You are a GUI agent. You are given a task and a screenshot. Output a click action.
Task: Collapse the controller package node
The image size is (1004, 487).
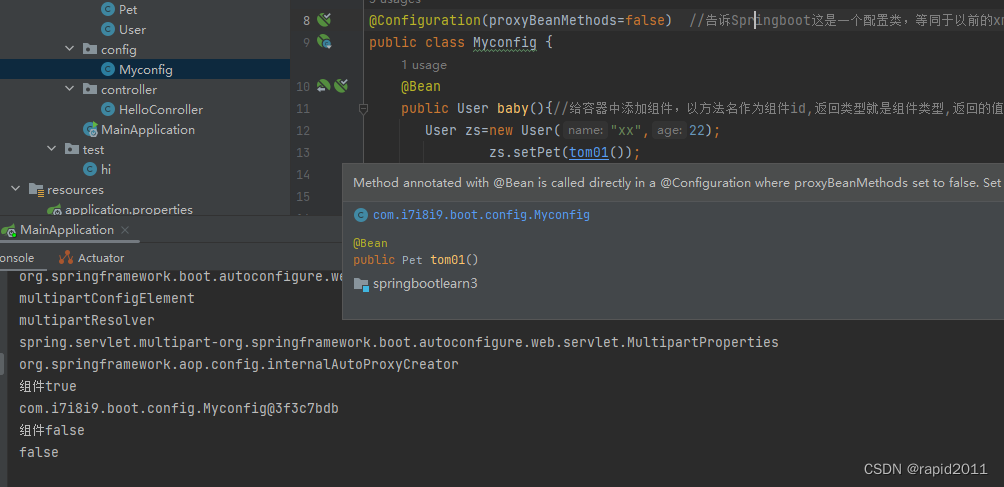[70, 89]
